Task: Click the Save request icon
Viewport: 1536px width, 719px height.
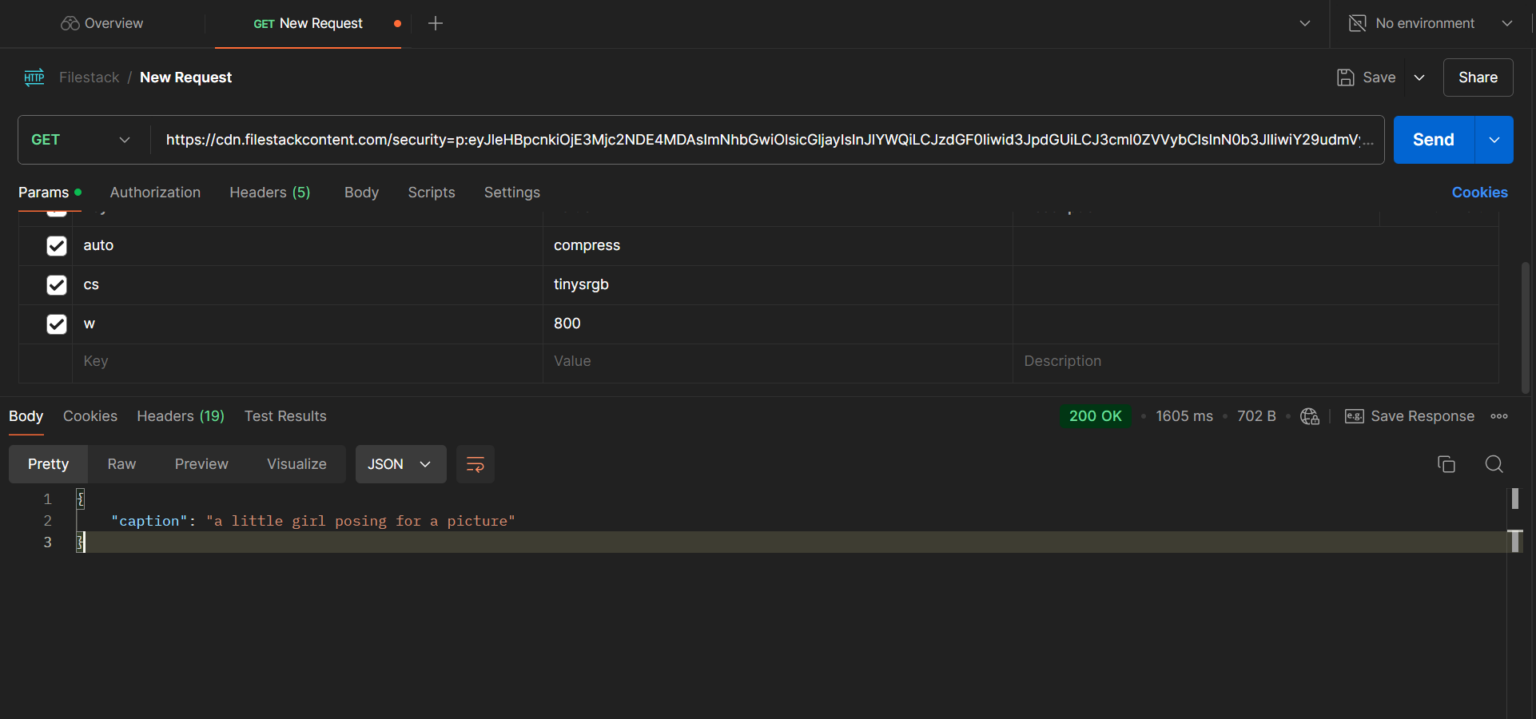Action: tap(1344, 77)
